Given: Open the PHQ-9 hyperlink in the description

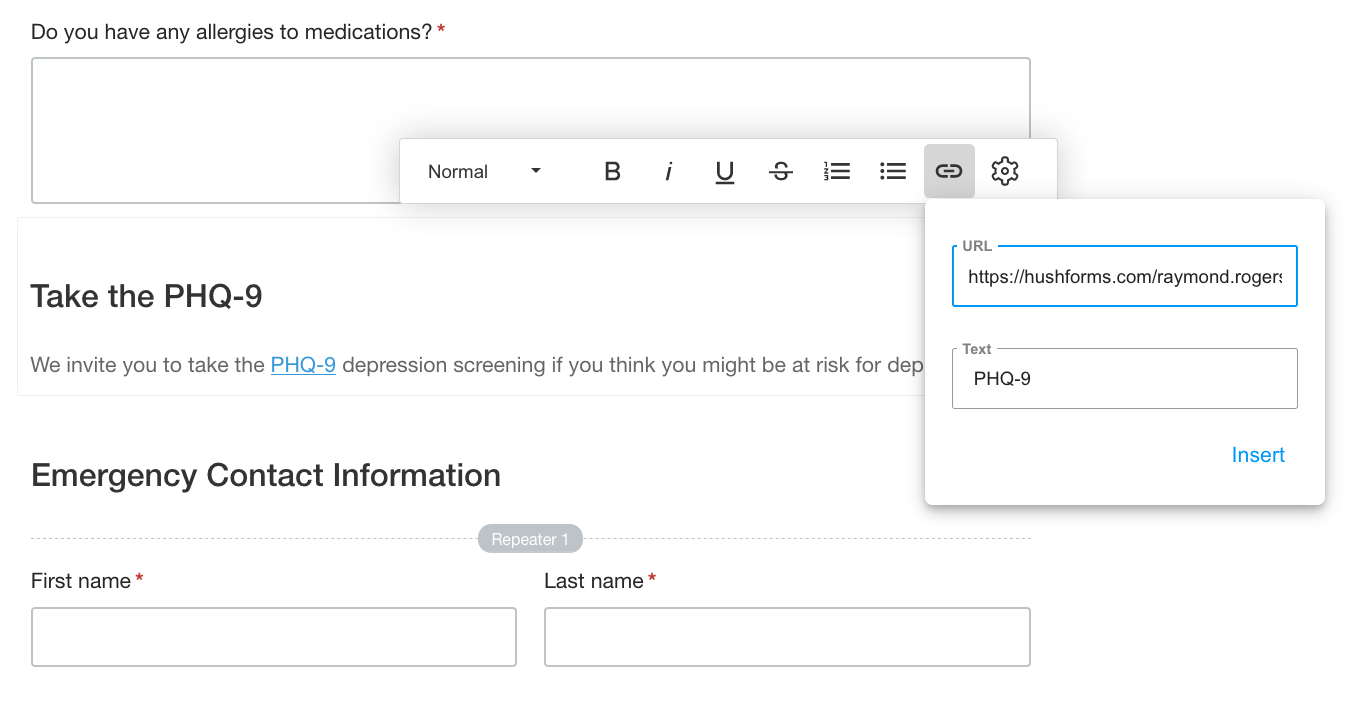Looking at the screenshot, I should click(x=303, y=364).
